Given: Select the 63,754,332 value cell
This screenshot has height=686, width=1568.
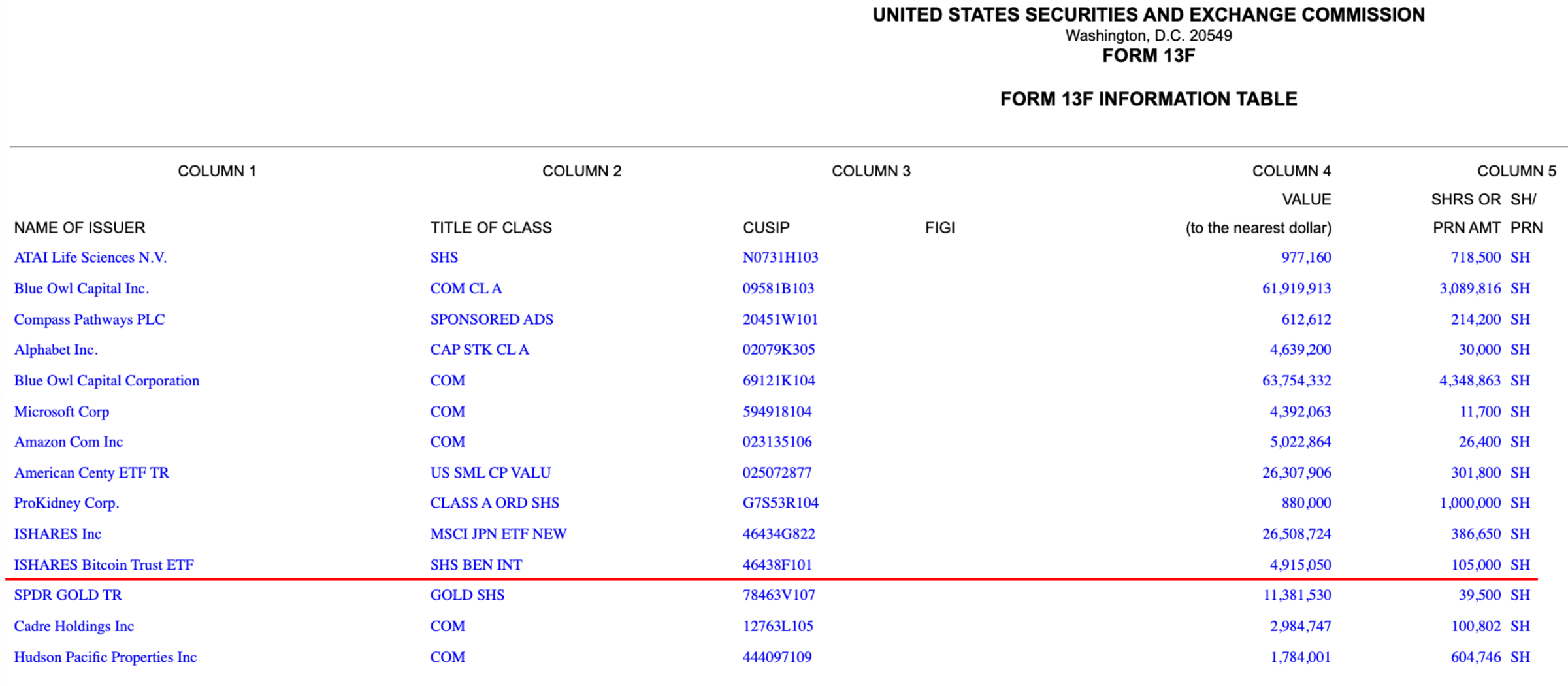Looking at the screenshot, I should point(1296,380).
